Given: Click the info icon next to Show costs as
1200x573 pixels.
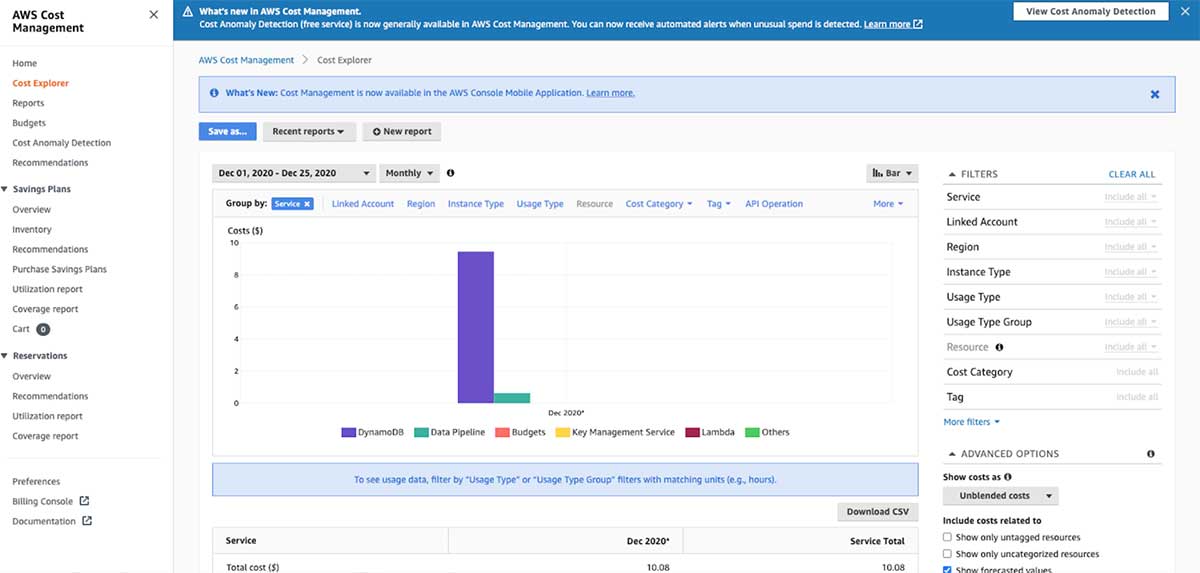Looking at the screenshot, I should pos(1007,477).
